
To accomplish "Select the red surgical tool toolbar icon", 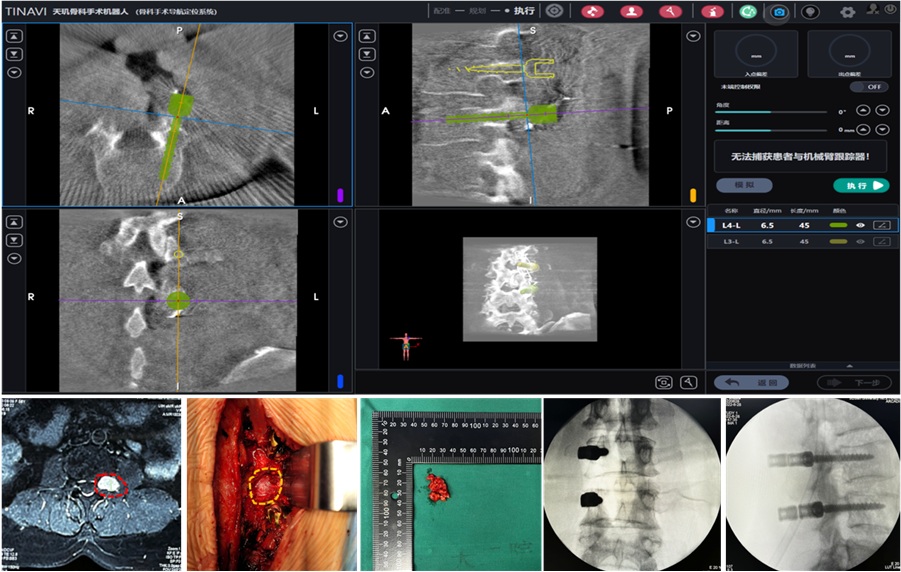I will [670, 11].
